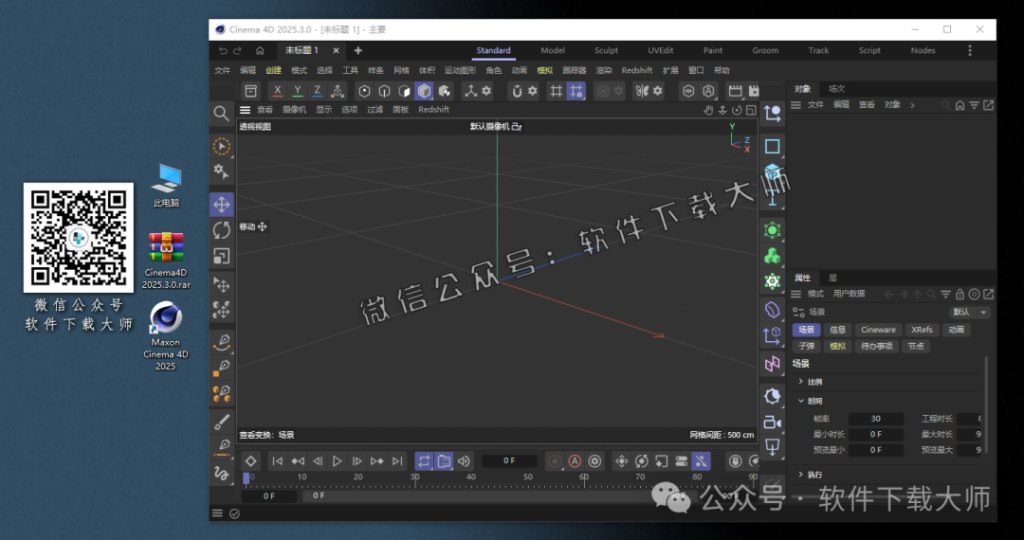Select the highlighted Model mode cube icon
This screenshot has width=1024, height=540.
pyautogui.click(x=424, y=91)
